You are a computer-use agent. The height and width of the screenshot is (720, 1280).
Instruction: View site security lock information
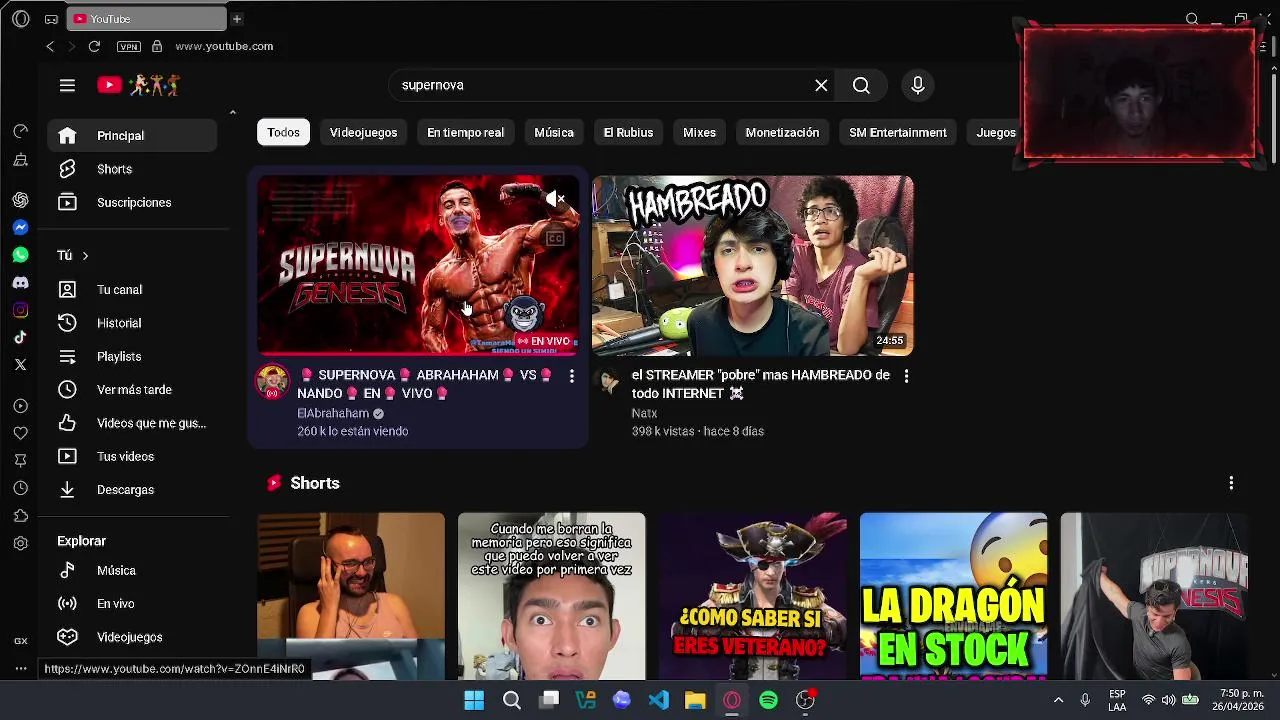click(157, 46)
